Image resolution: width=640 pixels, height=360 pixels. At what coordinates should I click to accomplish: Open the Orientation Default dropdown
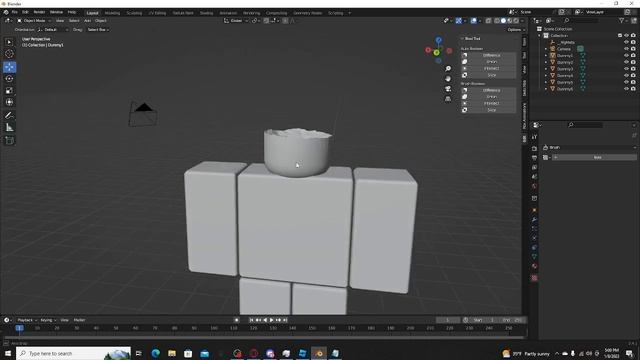[x=53, y=30]
